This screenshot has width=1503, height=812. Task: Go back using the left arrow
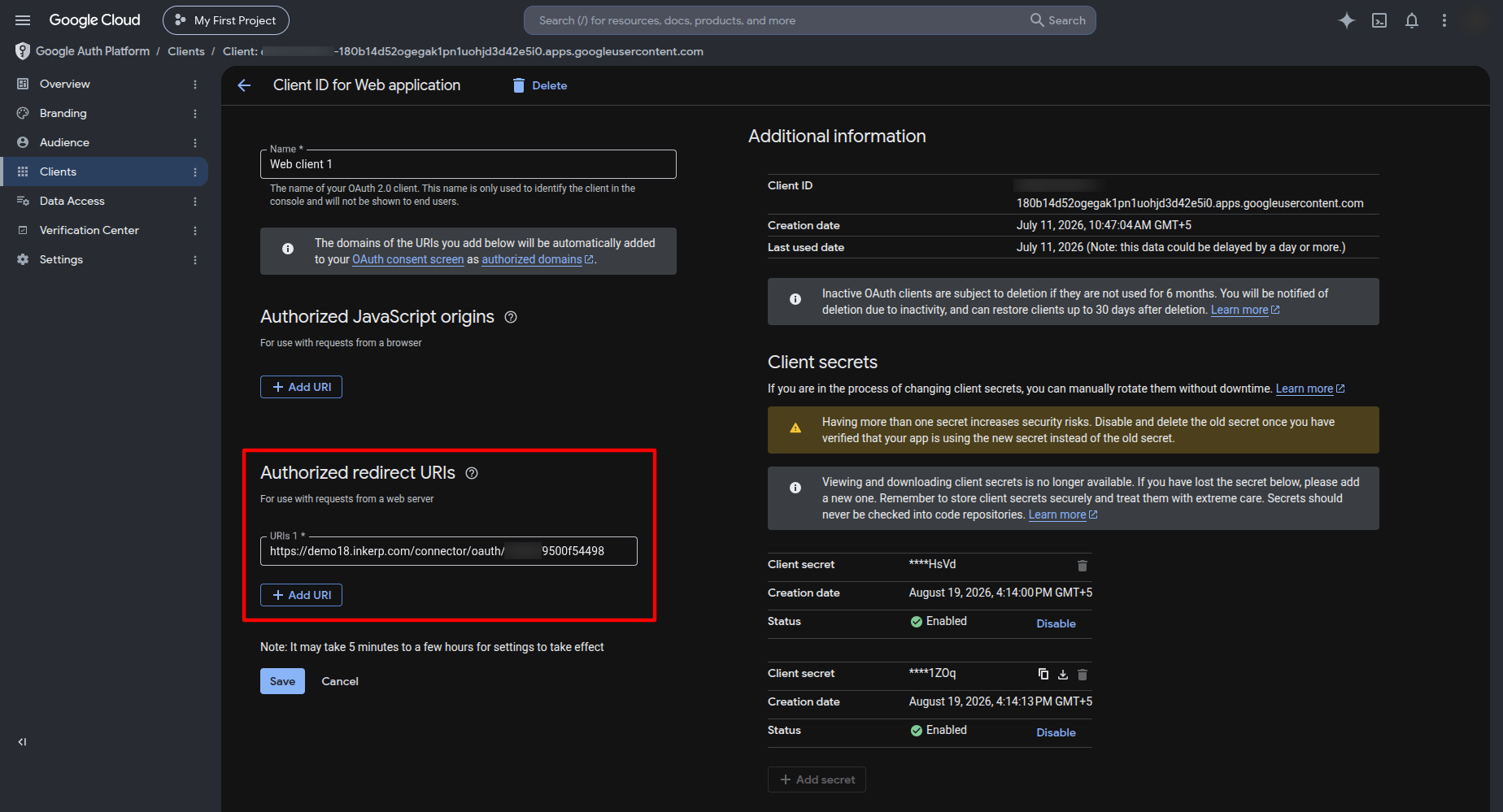pyautogui.click(x=244, y=85)
